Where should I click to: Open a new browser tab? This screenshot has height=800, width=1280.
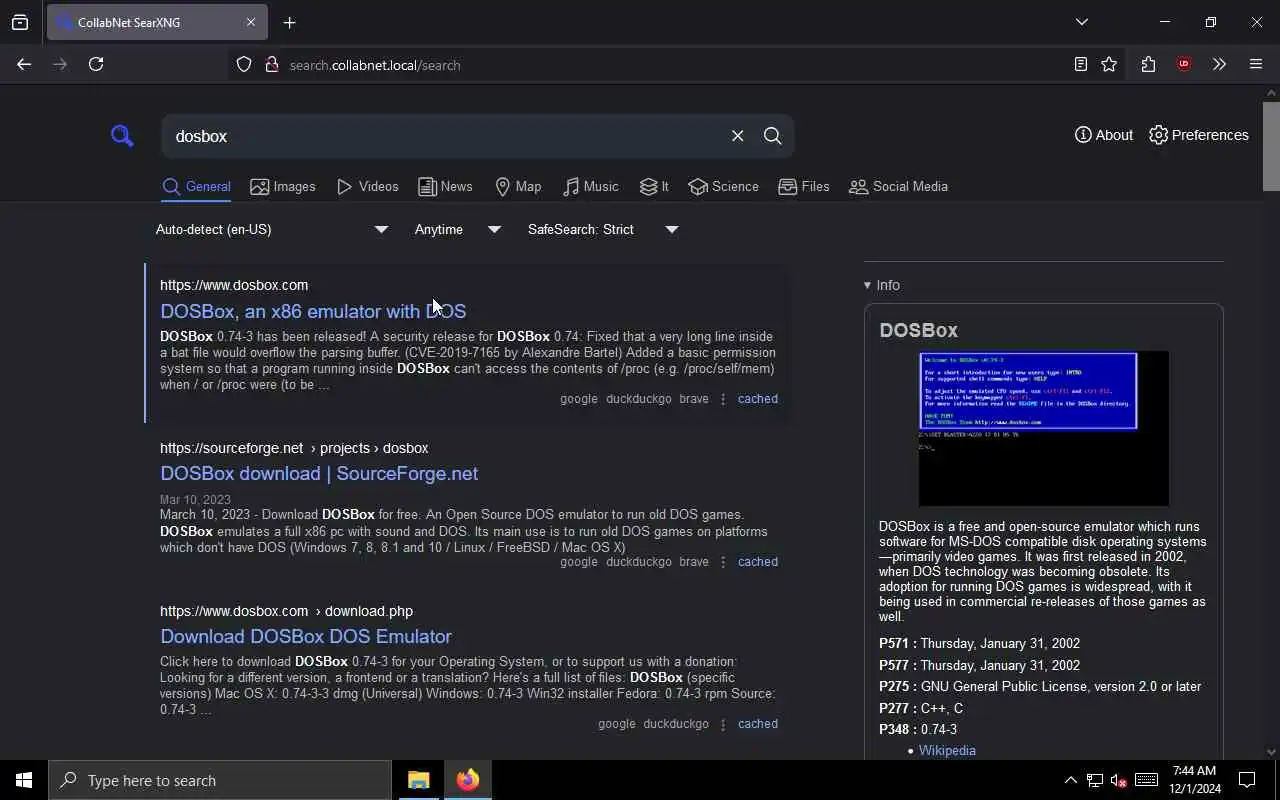[290, 22]
